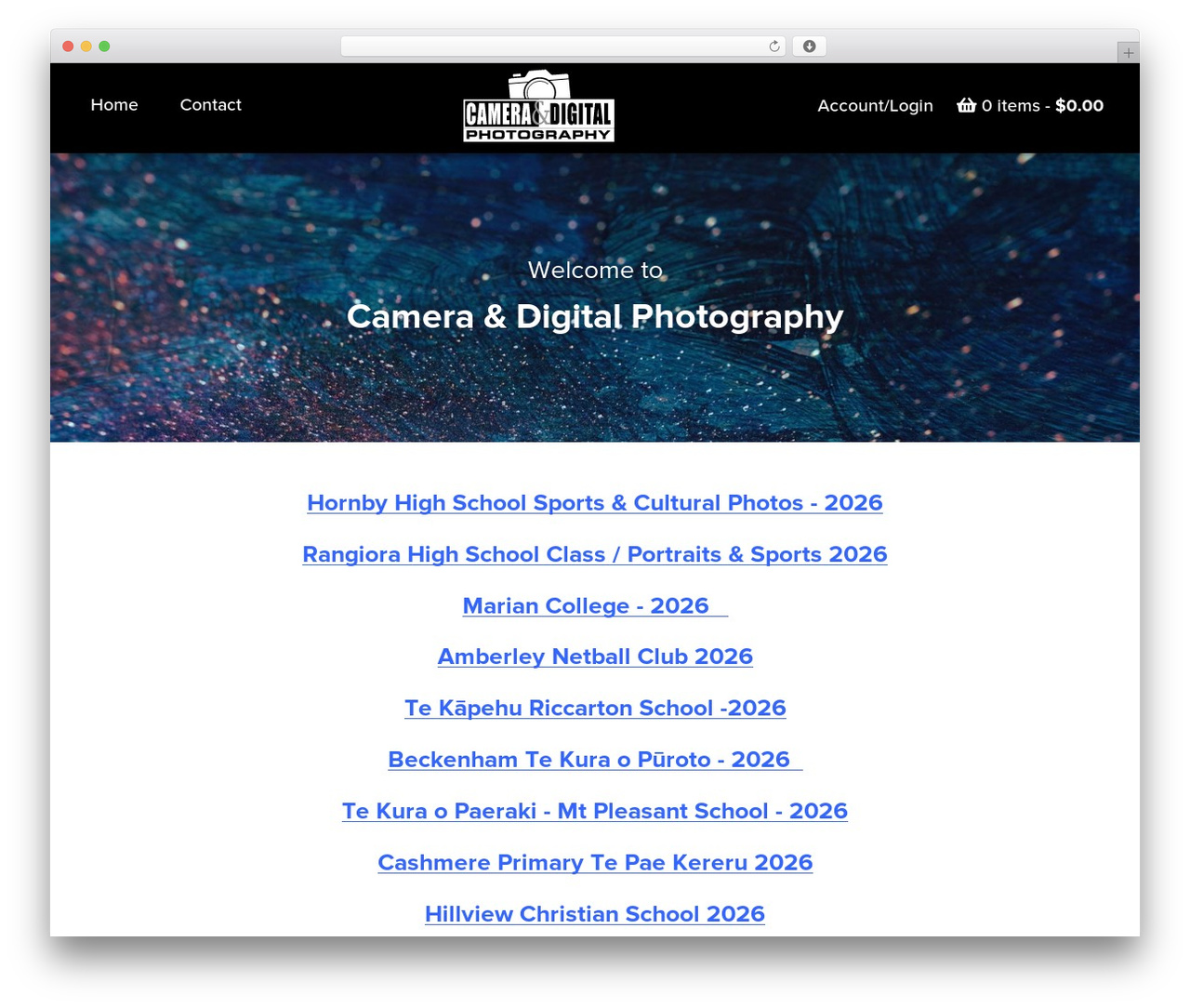View cart showing 0 items - $0.00
The height and width of the screenshot is (1008, 1190).
tap(1030, 106)
